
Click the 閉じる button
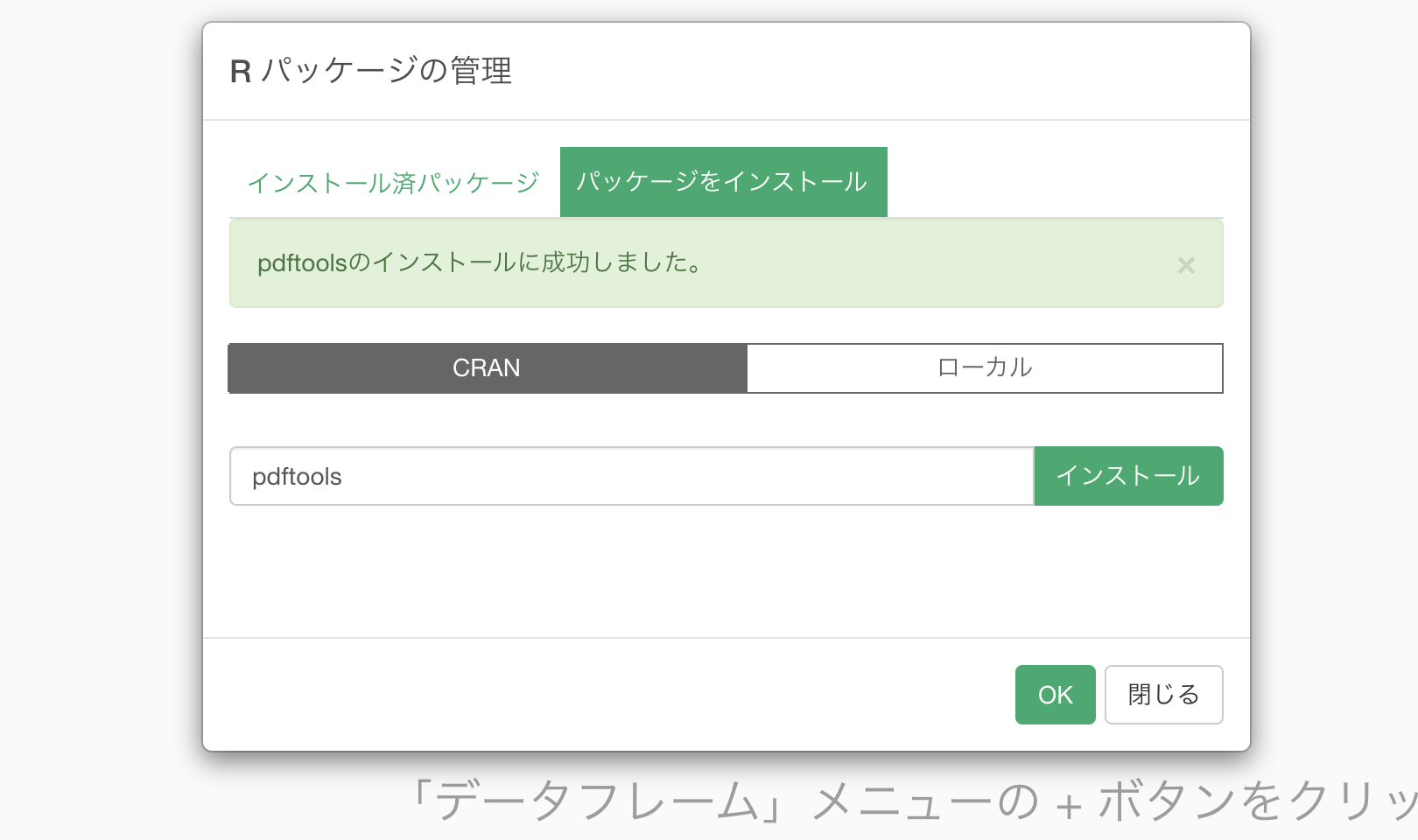click(x=1163, y=695)
